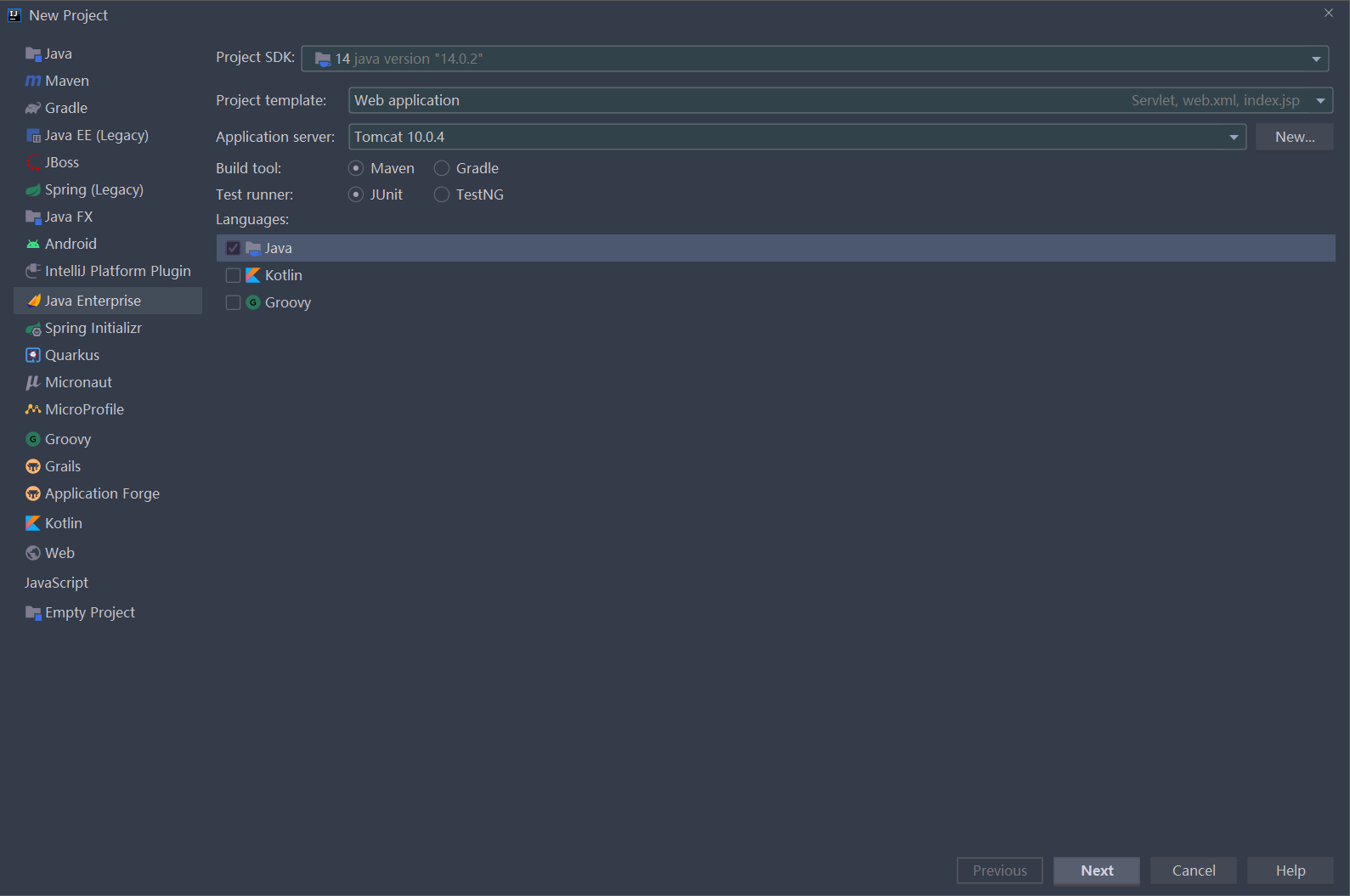Select Maven project type in sidebar
This screenshot has height=896, width=1350.
pyautogui.click(x=108, y=82)
